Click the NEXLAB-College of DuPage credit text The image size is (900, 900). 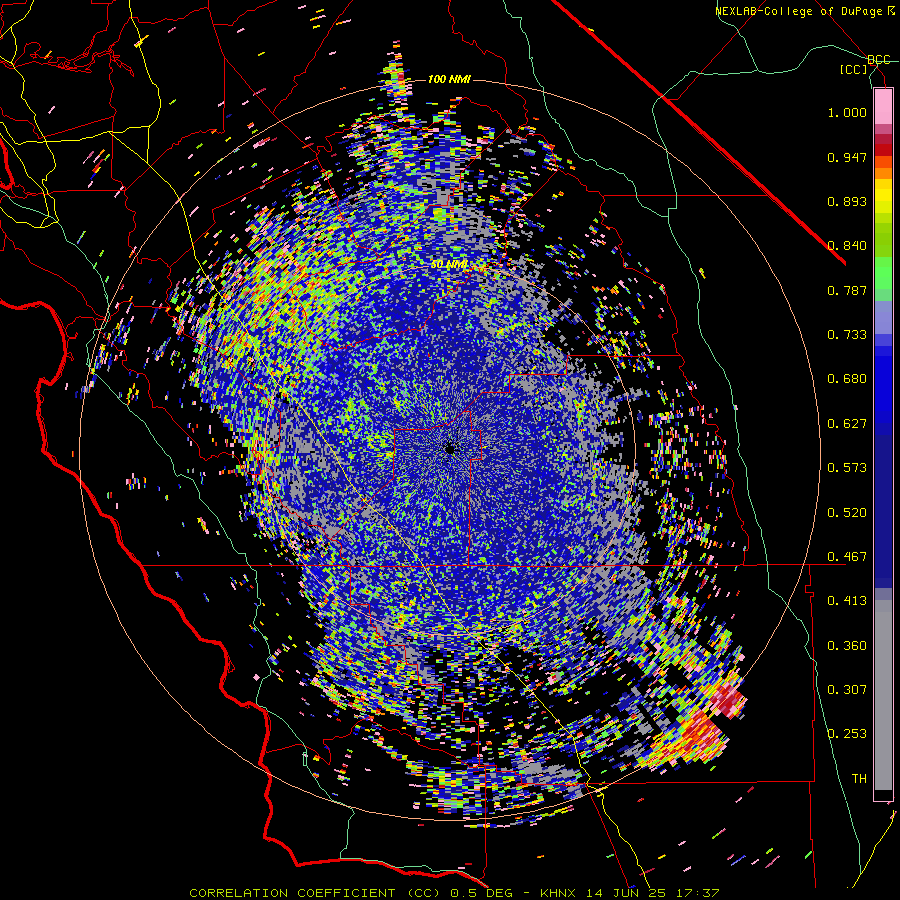804,11
